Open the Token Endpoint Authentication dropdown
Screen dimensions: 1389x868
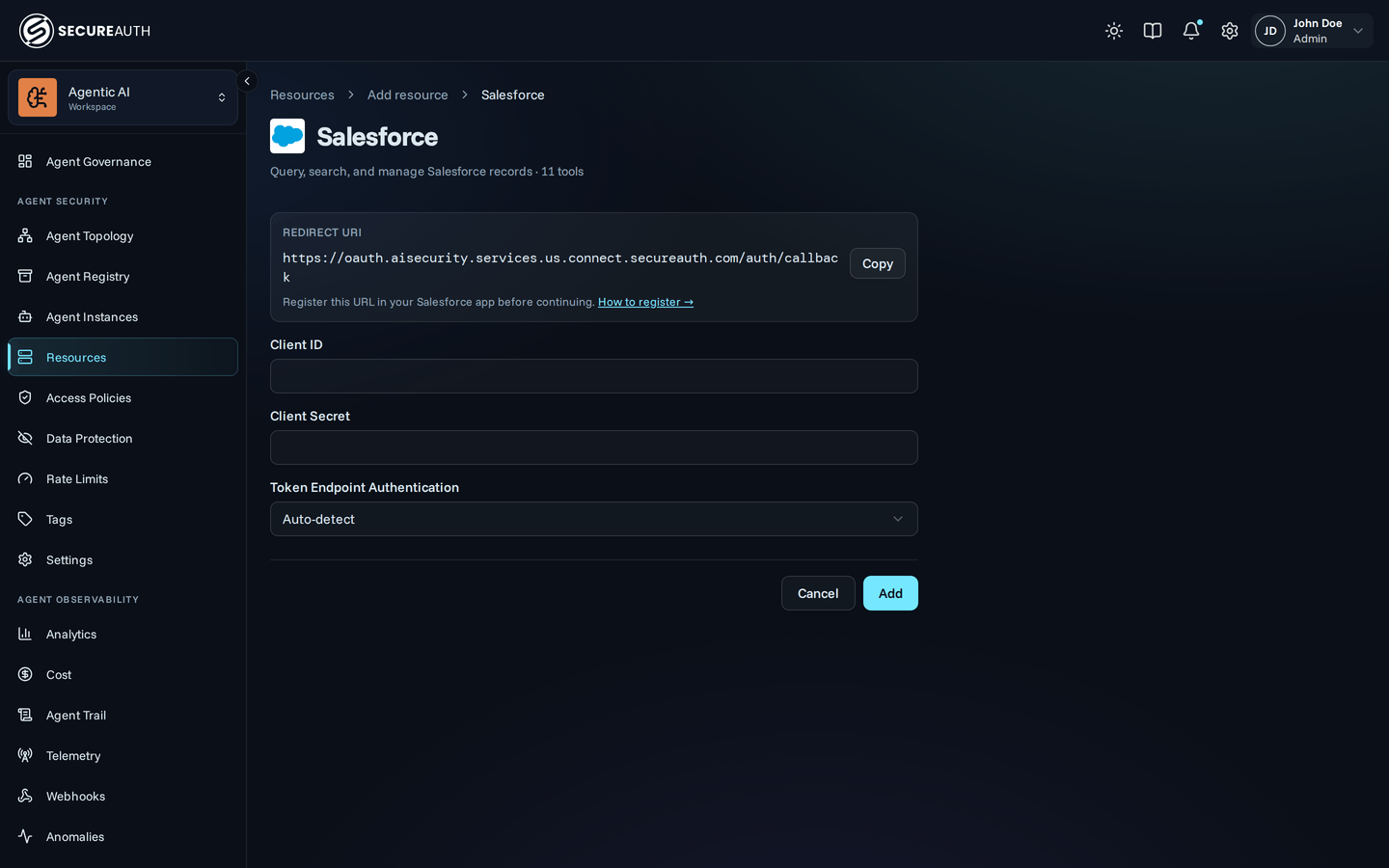point(594,519)
